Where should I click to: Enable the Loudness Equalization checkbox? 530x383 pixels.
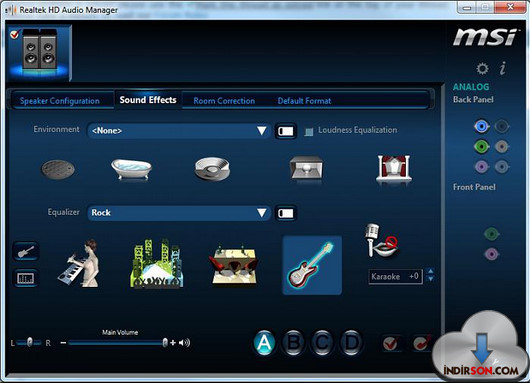point(309,131)
